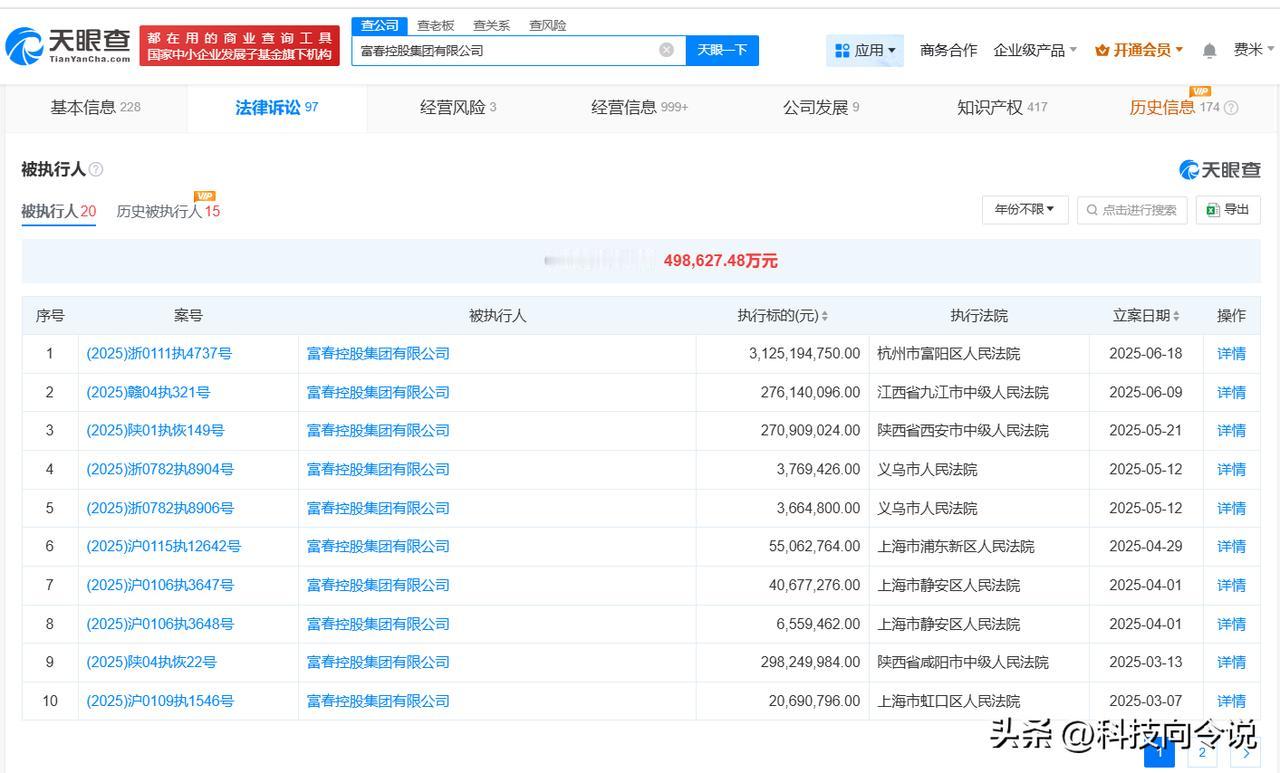Open case (2025)浙0111执4737号
This screenshot has width=1280, height=773.
pos(159,354)
